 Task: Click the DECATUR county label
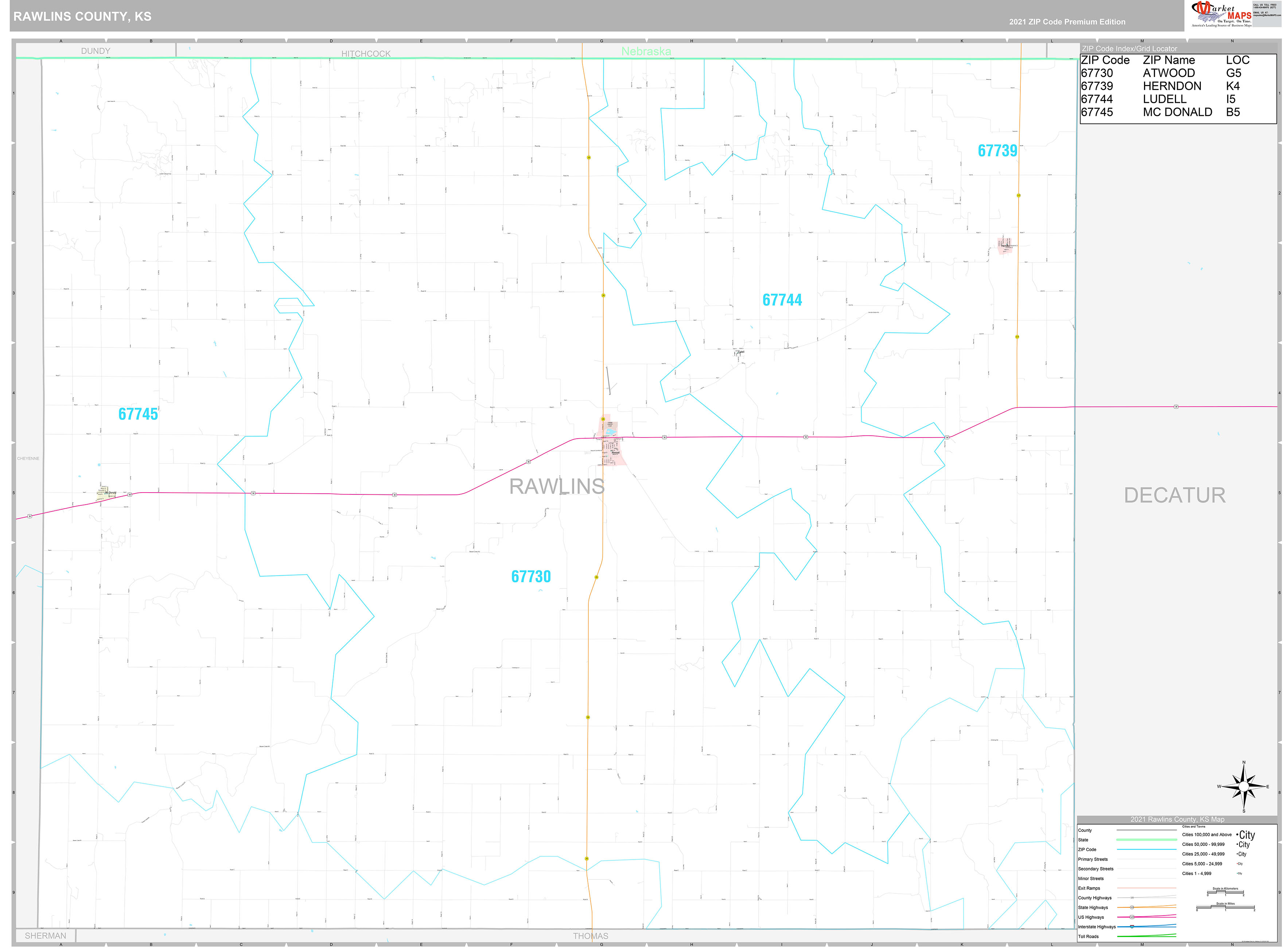pos(1174,495)
